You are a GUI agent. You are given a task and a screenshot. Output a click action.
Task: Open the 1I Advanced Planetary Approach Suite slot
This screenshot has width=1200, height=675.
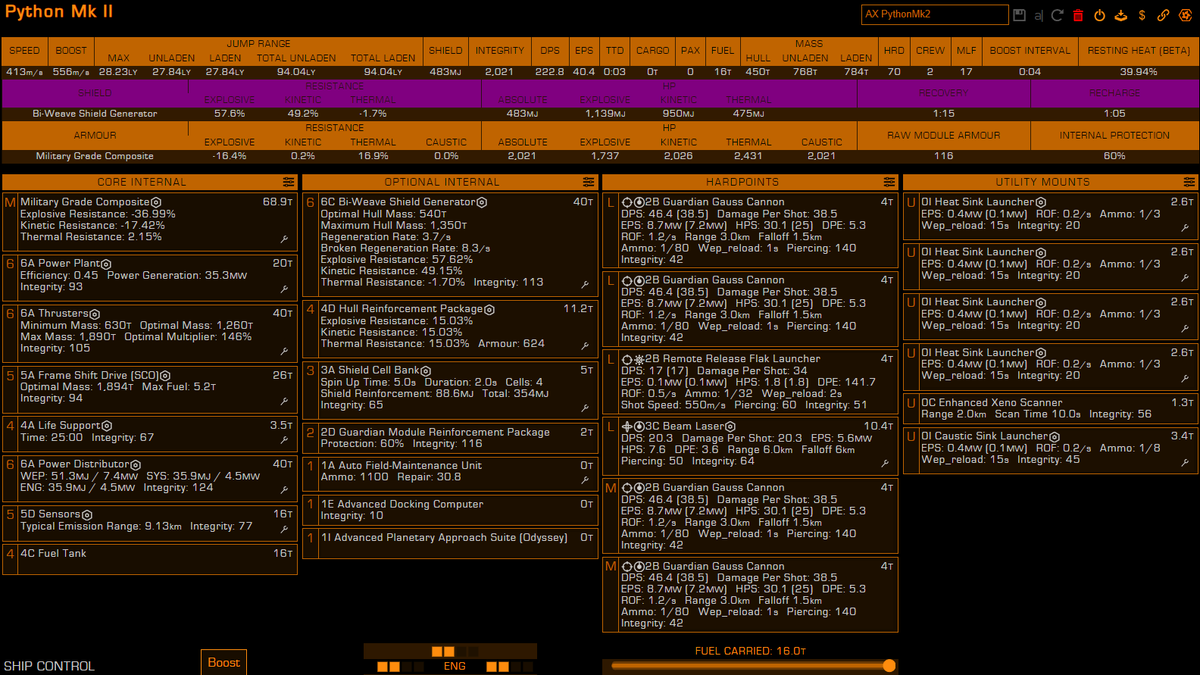(450, 543)
